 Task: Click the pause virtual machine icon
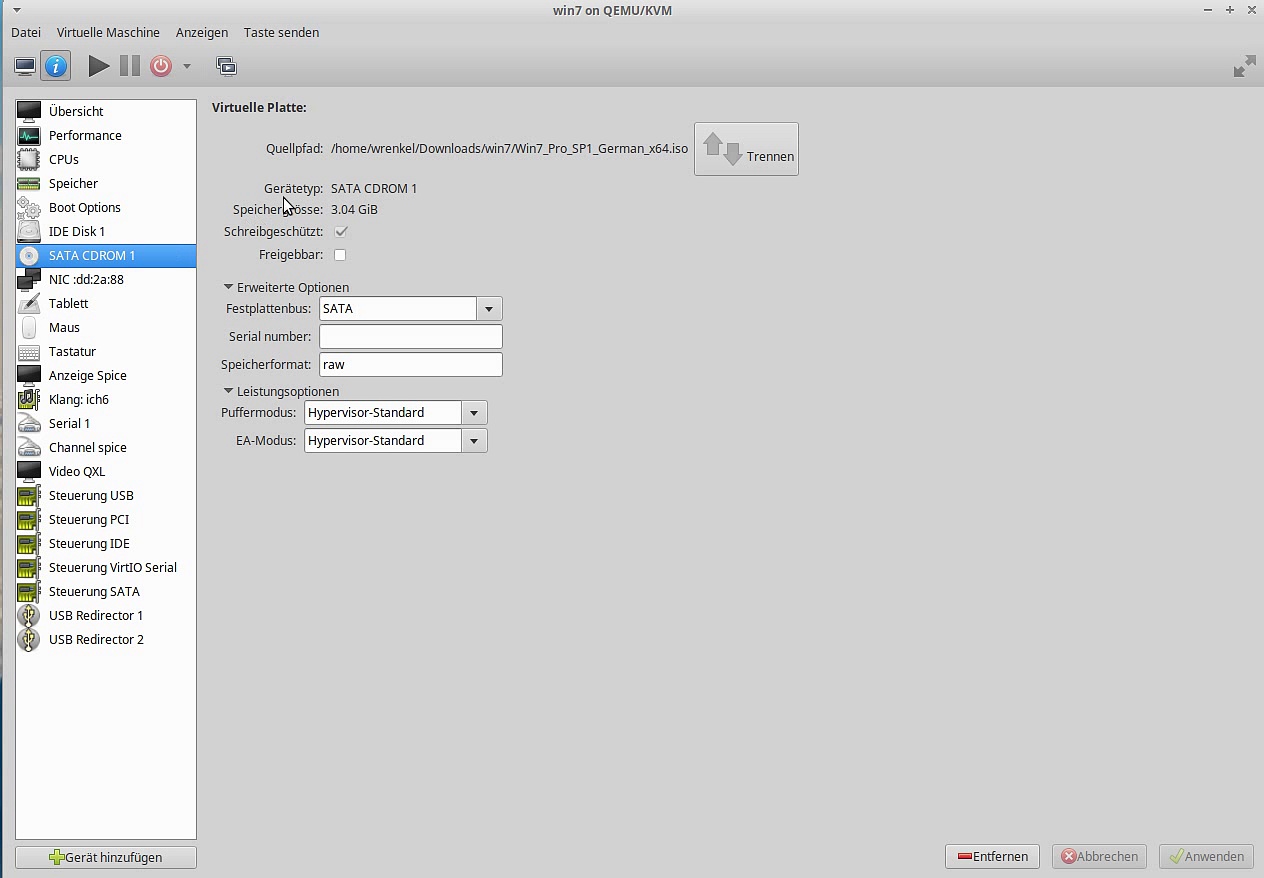[130, 66]
